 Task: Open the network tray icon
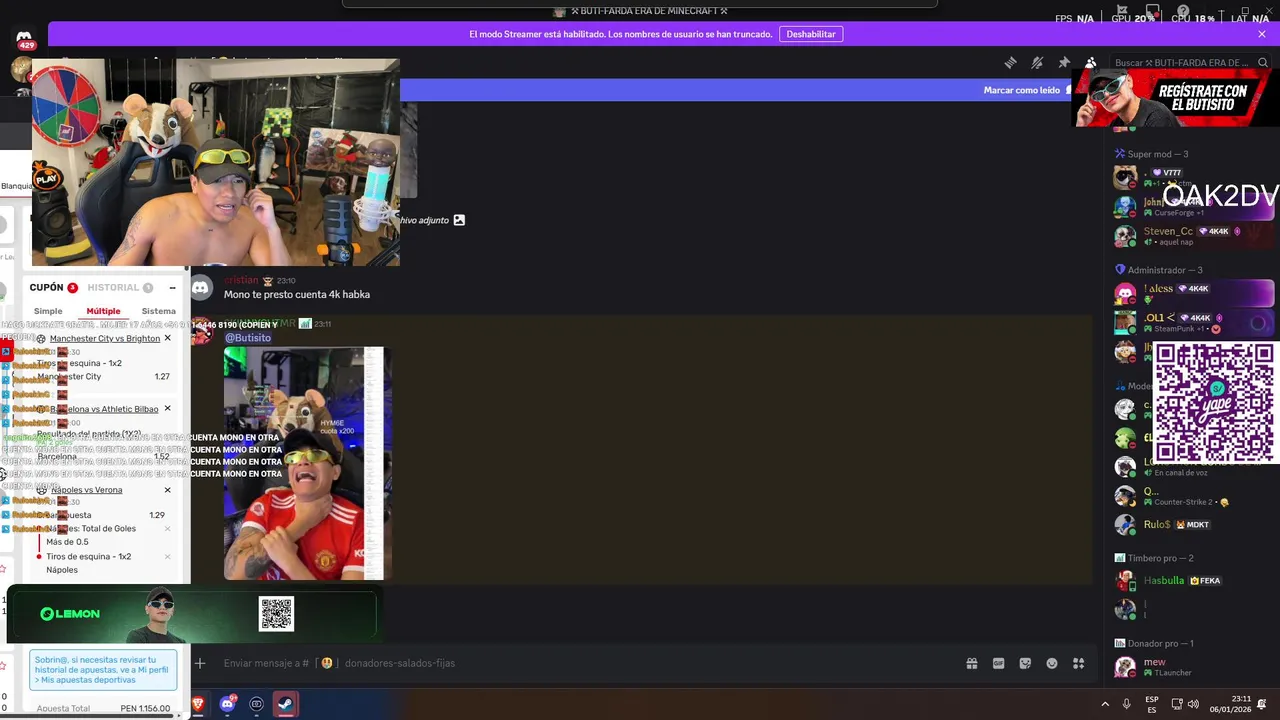click(1177, 704)
